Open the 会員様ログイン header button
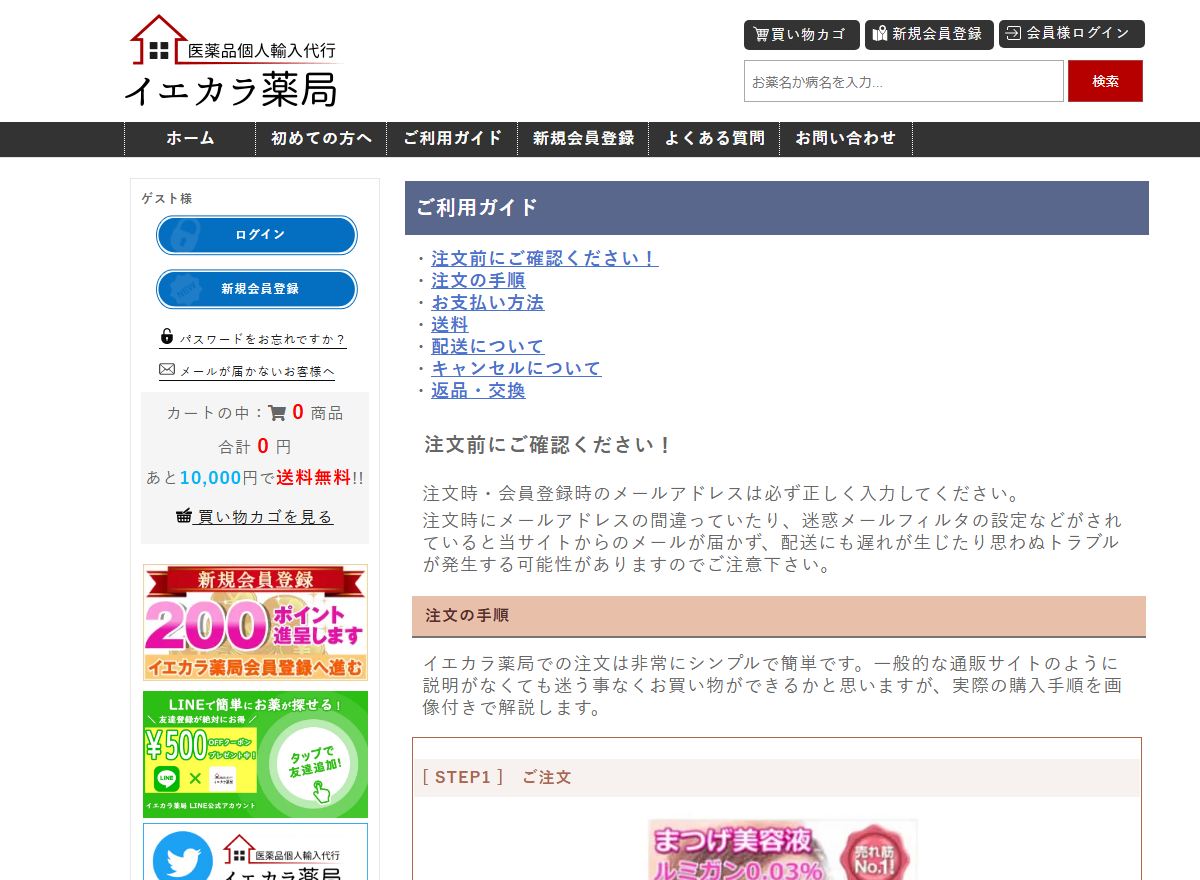1200x880 pixels. (1071, 33)
